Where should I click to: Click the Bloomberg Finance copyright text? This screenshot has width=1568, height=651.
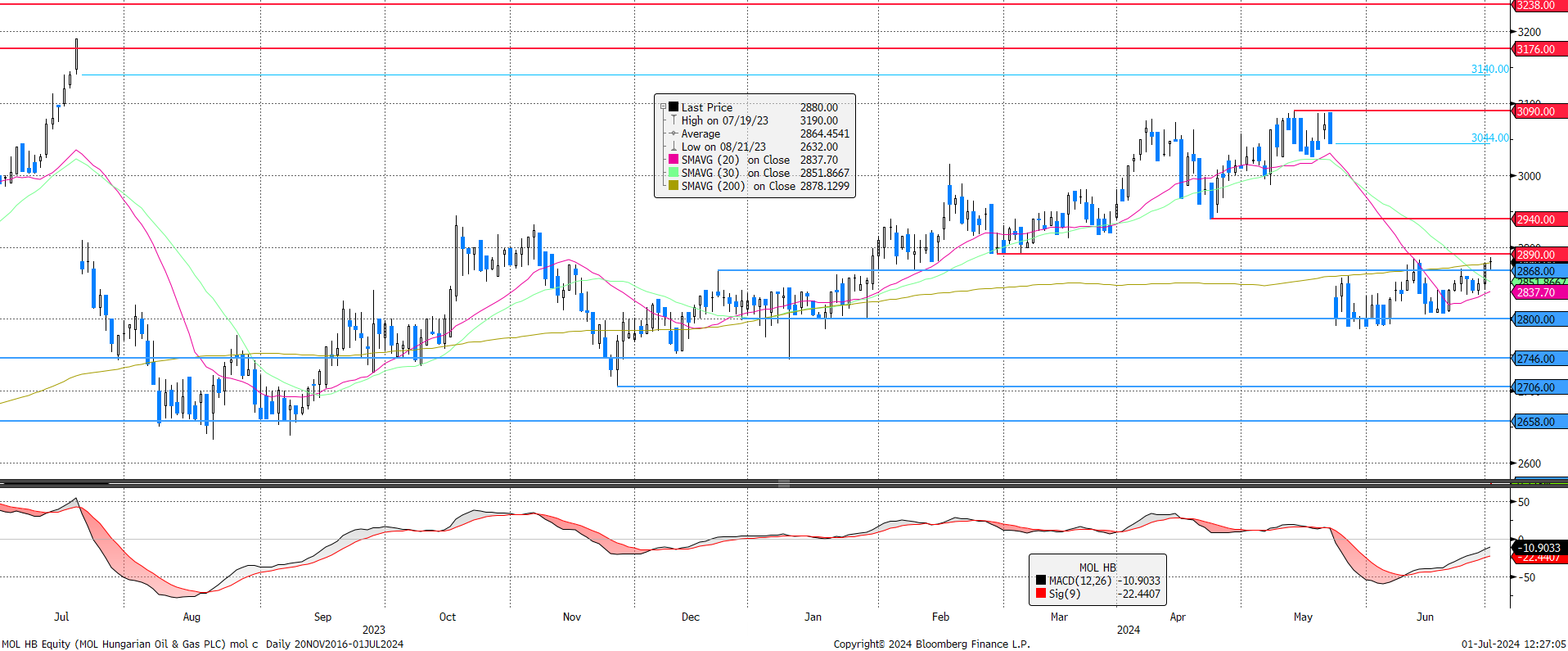point(931,644)
